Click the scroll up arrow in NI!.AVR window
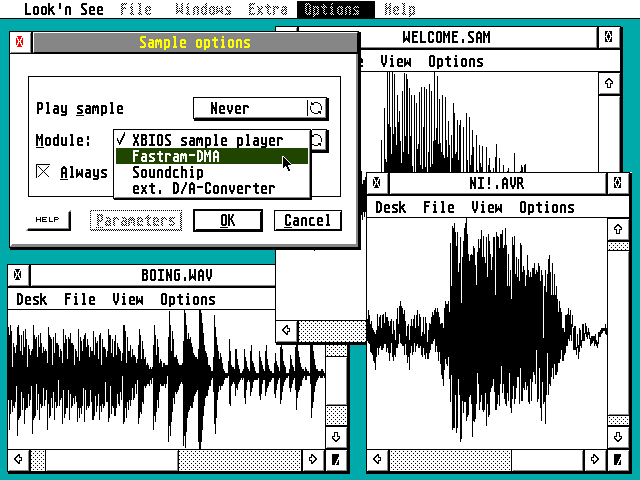The image size is (640, 480). click(x=618, y=230)
